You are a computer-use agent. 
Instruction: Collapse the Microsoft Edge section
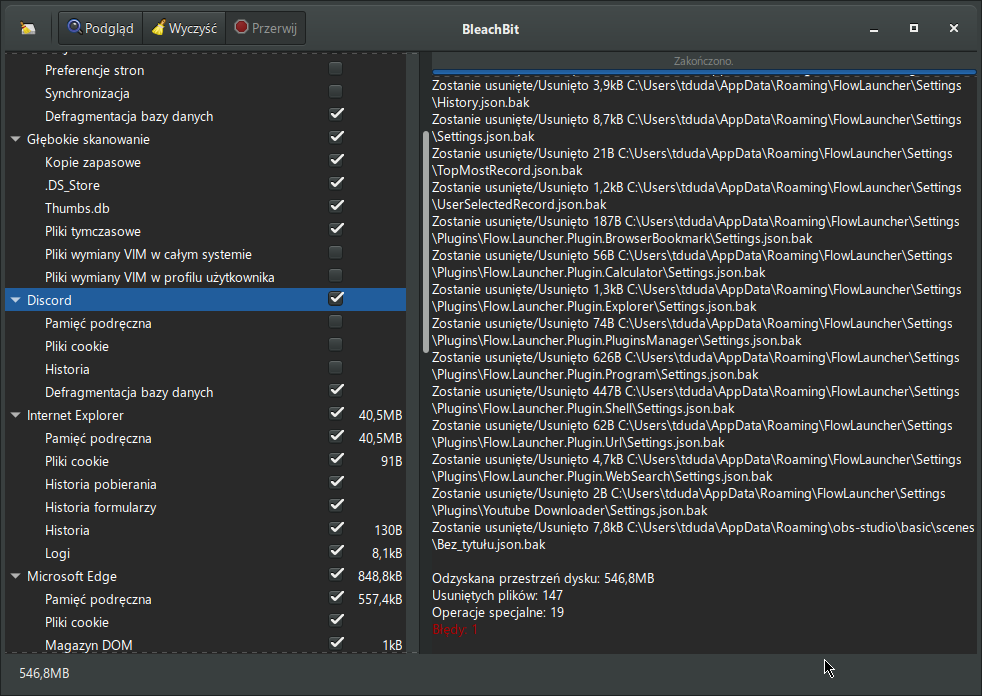[x=16, y=576]
